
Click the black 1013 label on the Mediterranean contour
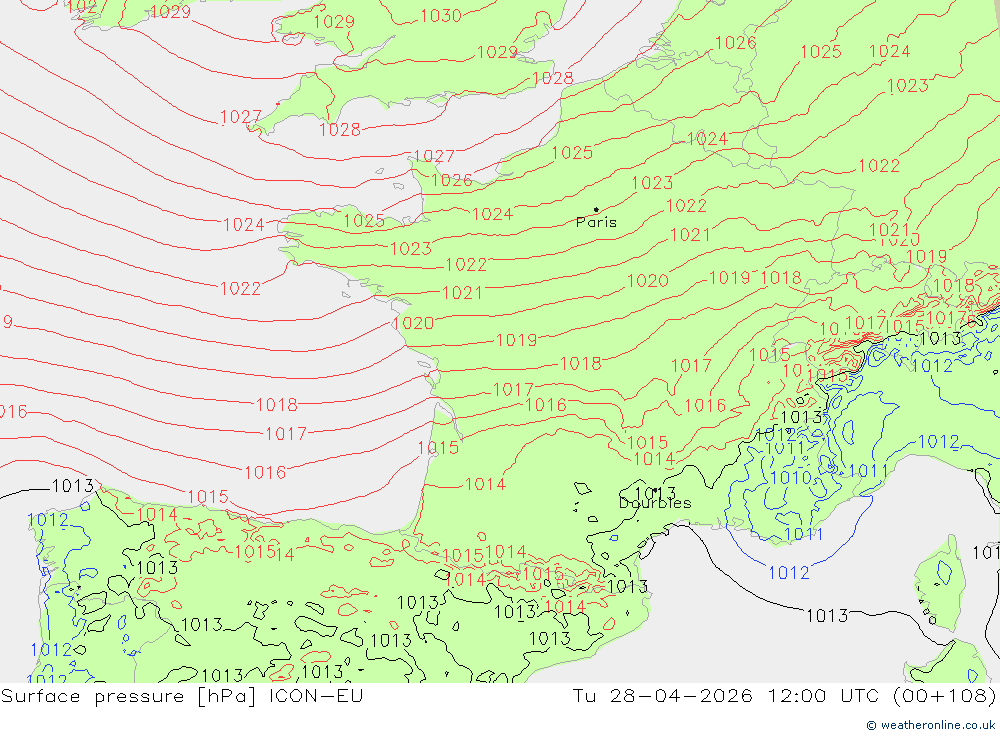point(827,616)
